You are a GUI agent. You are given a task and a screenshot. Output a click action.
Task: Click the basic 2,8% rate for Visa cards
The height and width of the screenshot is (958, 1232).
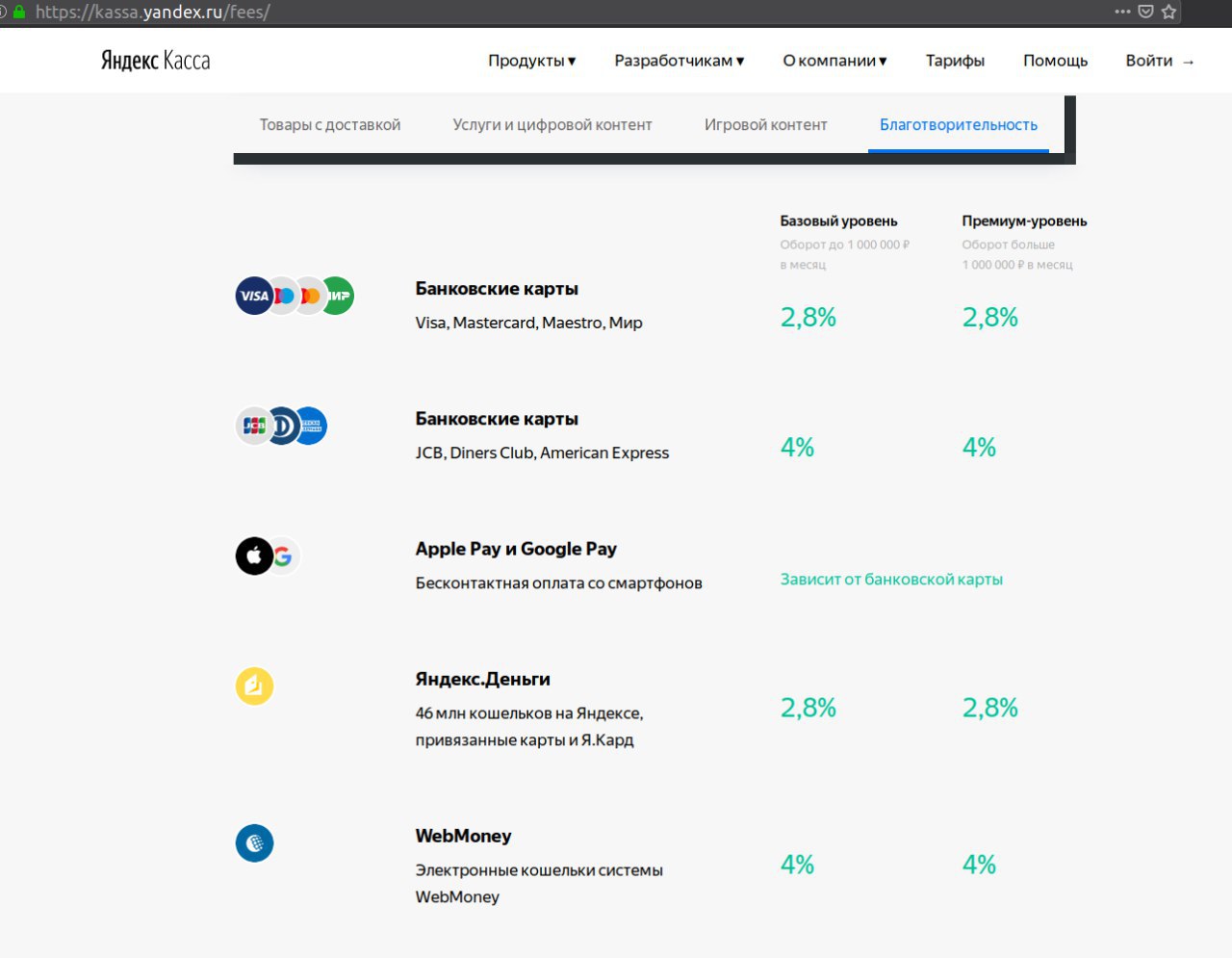[808, 318]
